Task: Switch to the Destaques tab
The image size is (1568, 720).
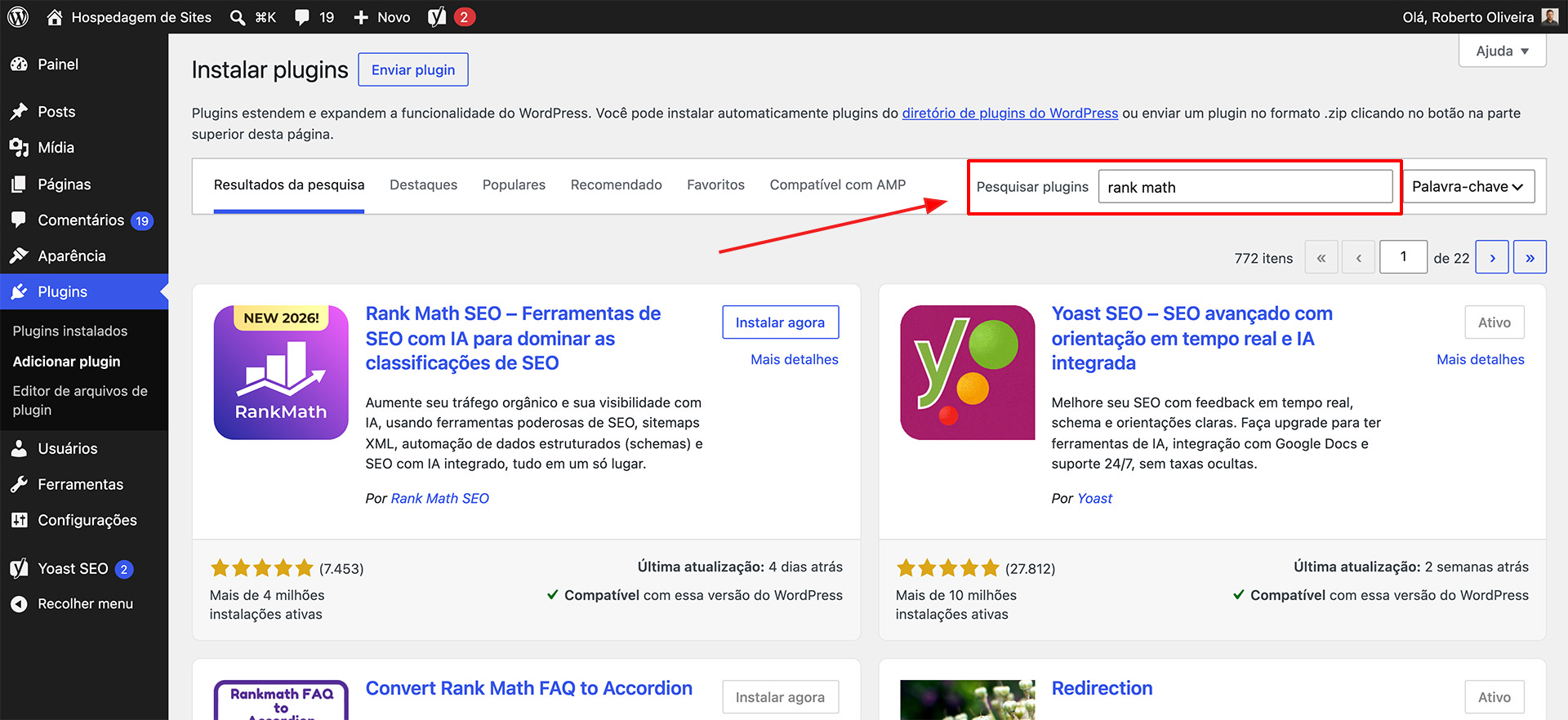Action: (423, 185)
